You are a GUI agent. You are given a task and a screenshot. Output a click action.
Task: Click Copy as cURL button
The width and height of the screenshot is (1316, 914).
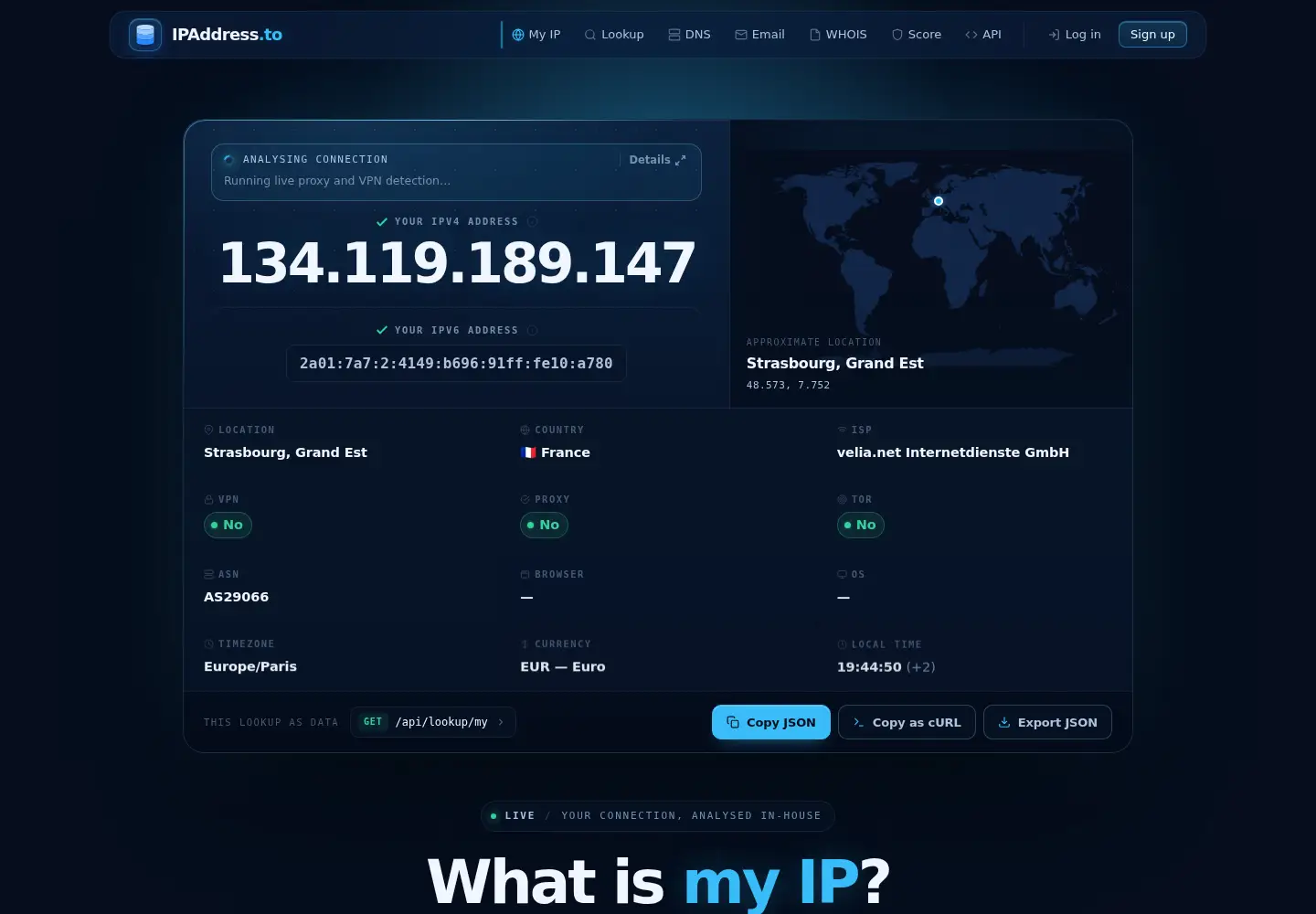click(907, 722)
